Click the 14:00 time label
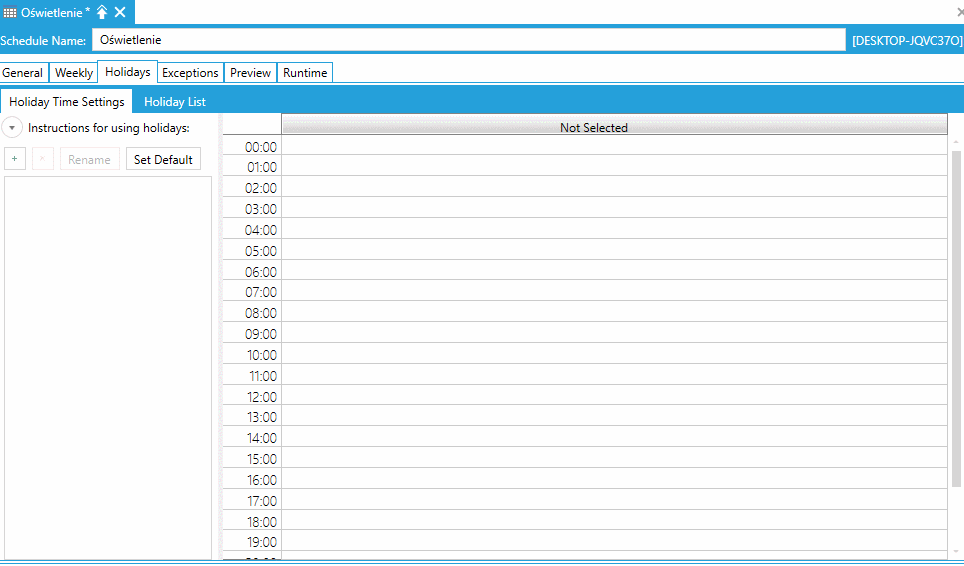 pos(261,438)
